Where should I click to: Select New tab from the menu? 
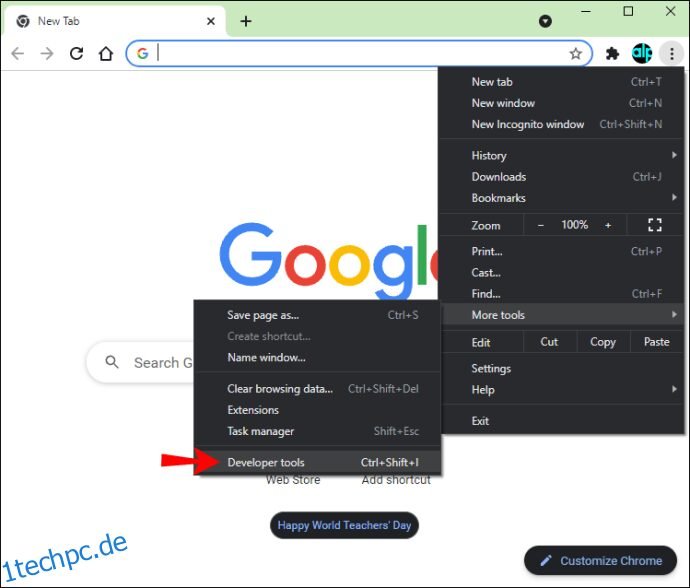[x=562, y=82]
